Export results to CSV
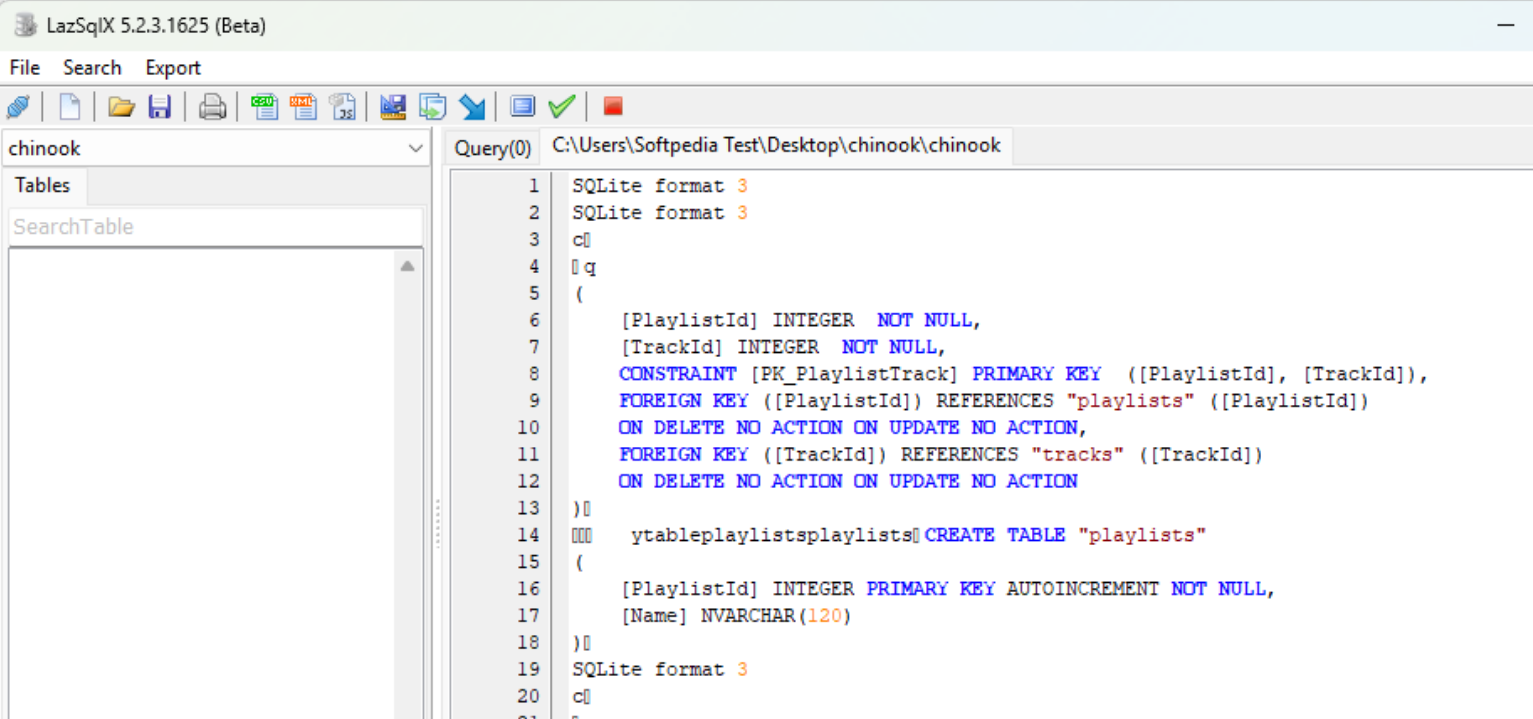 [x=265, y=106]
